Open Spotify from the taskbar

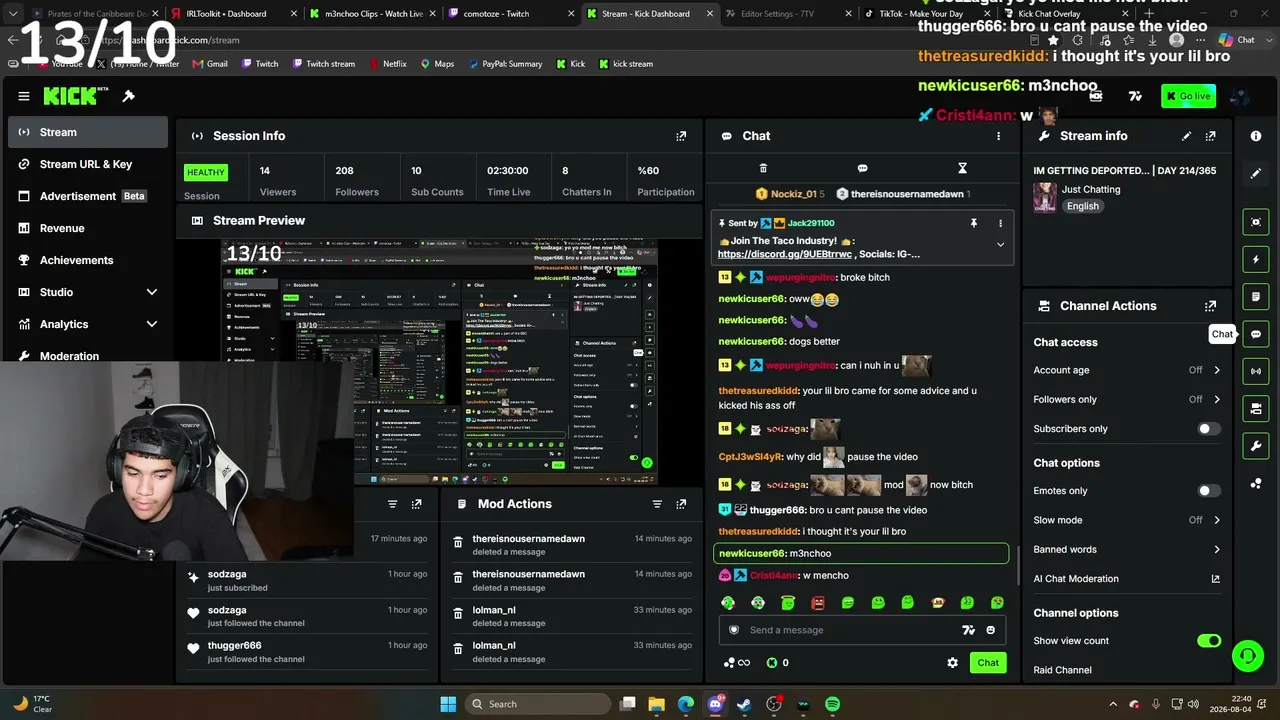pos(832,704)
